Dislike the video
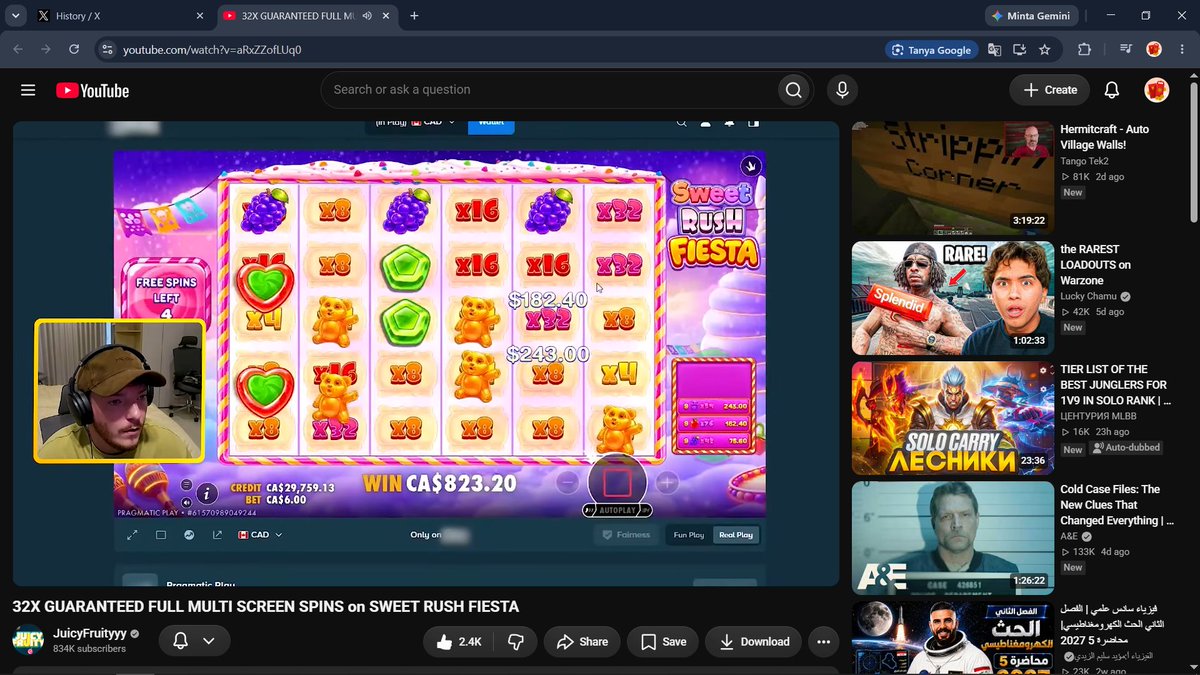The width and height of the screenshot is (1200, 675). pos(515,642)
